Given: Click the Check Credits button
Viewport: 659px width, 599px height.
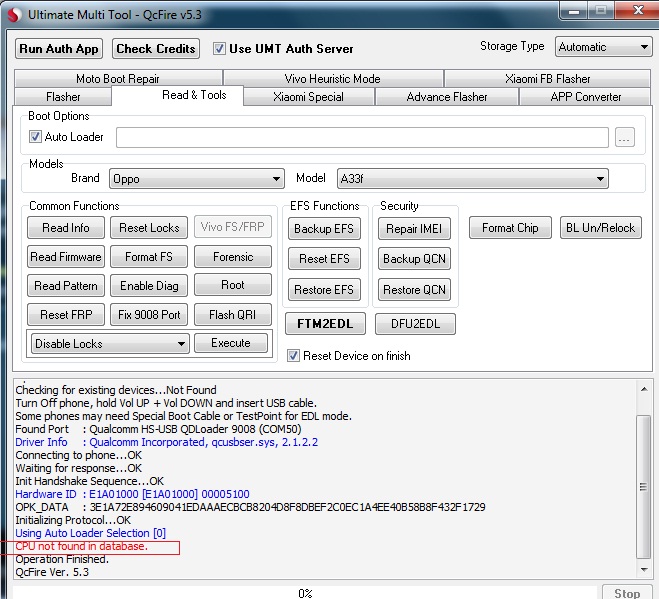Looking at the screenshot, I should tap(156, 49).
